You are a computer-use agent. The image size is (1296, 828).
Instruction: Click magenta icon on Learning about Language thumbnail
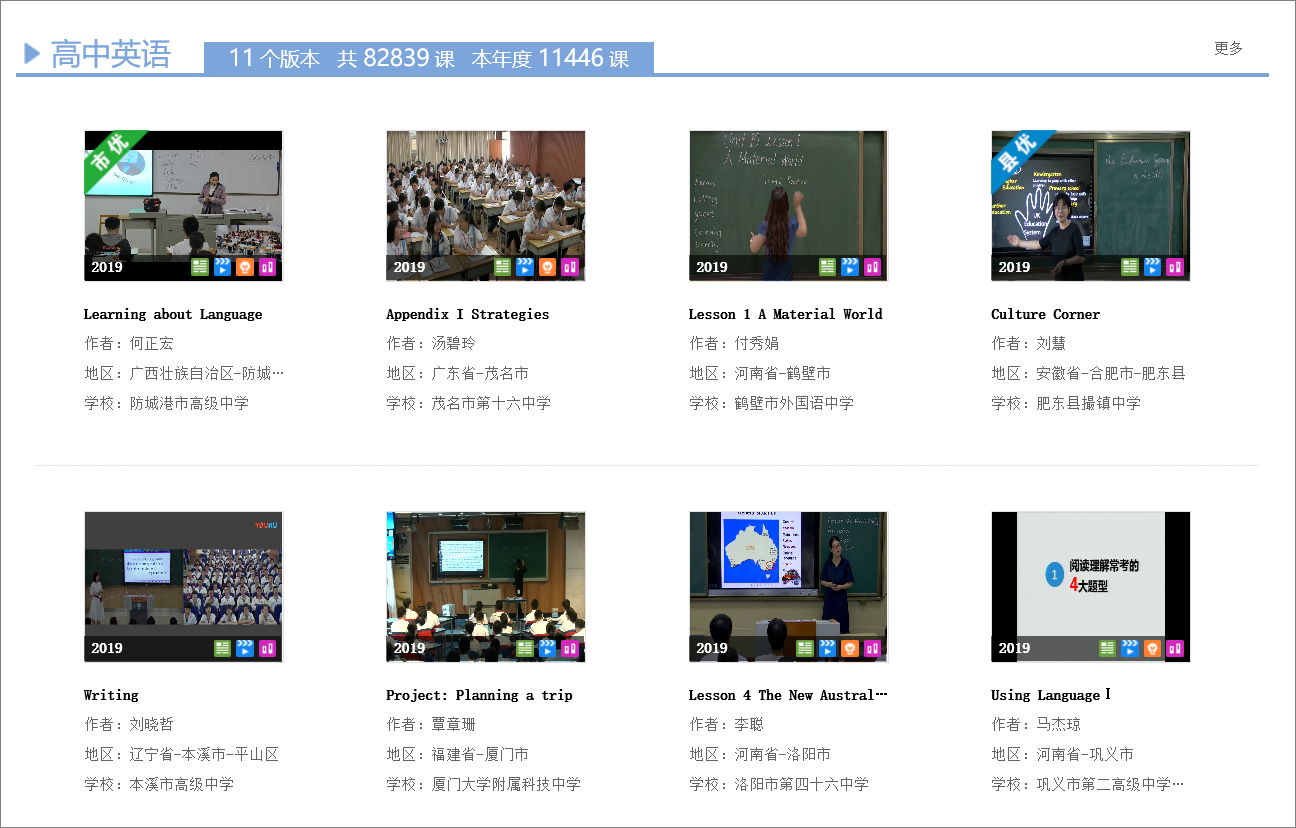267,267
